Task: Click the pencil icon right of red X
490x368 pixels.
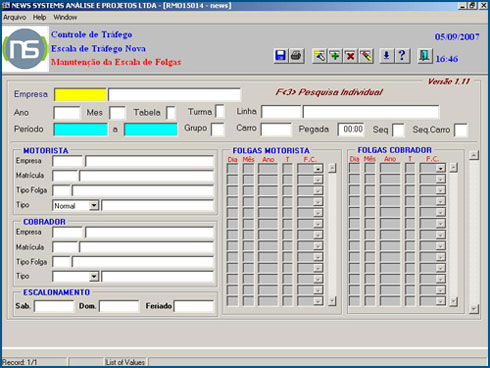Action: (x=366, y=56)
